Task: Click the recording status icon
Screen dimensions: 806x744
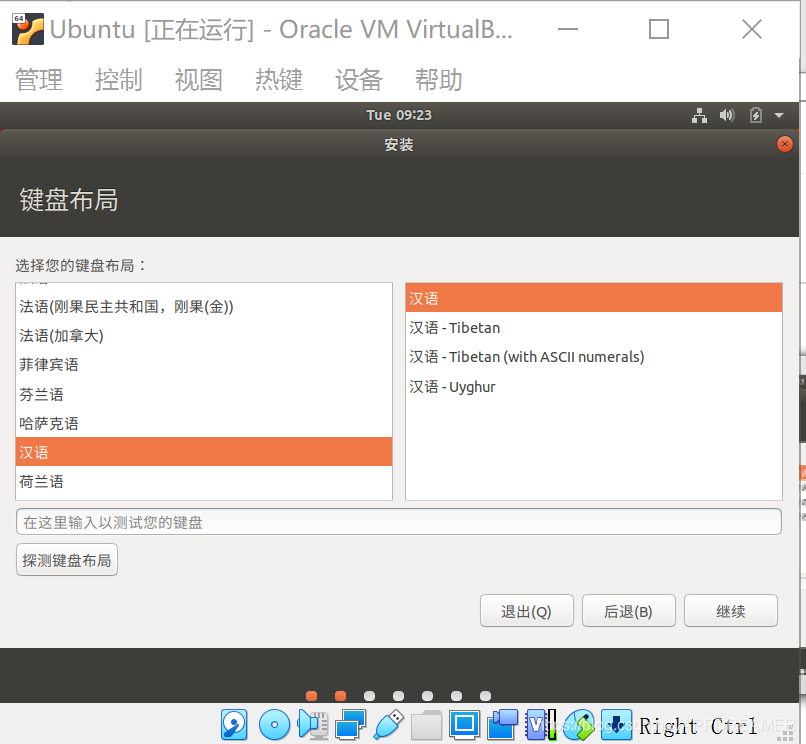Action: [503, 725]
